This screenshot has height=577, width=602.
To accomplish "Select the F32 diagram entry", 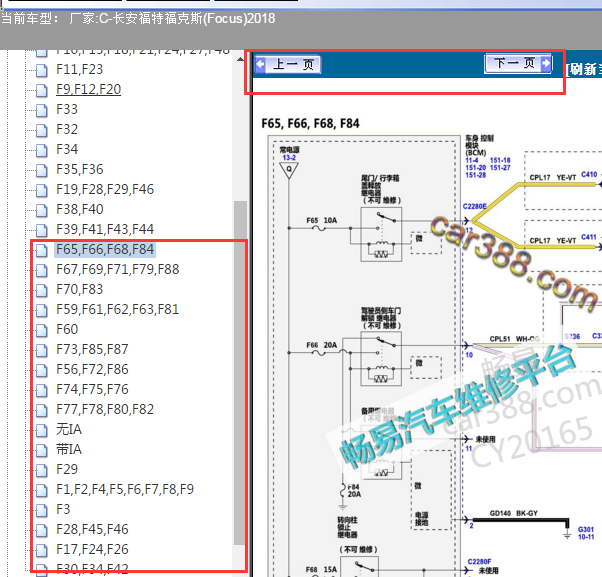I will [67, 129].
